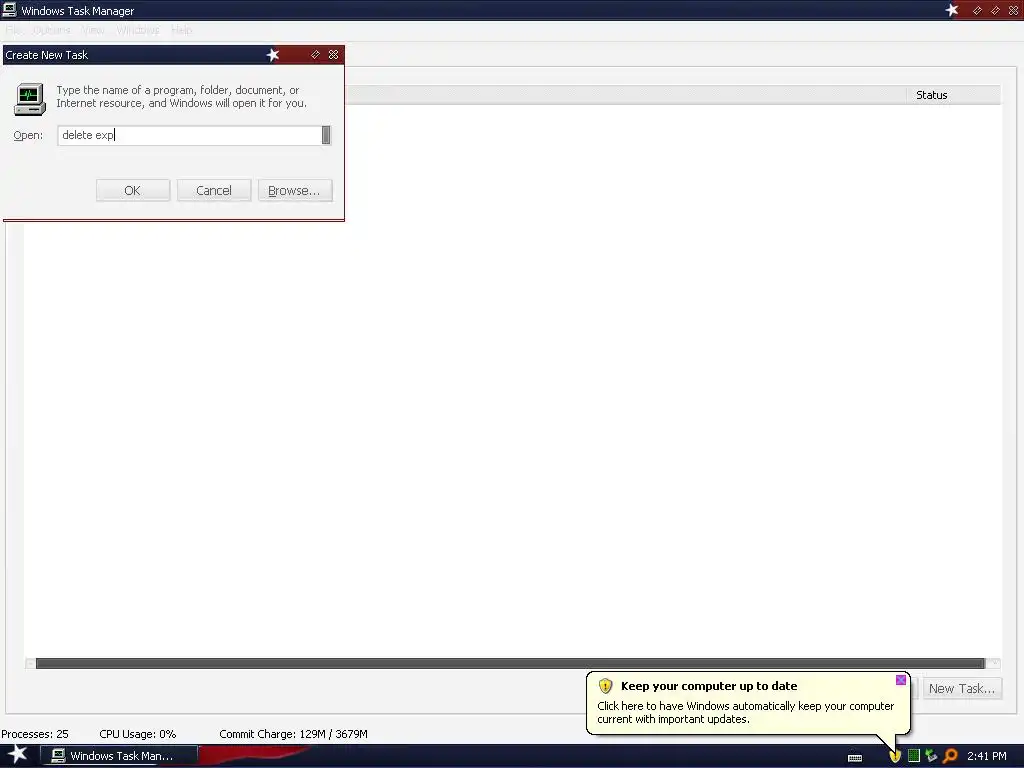Image resolution: width=1024 pixels, height=768 pixels.
Task: Cancel the Create New Task dialog
Action: [214, 191]
